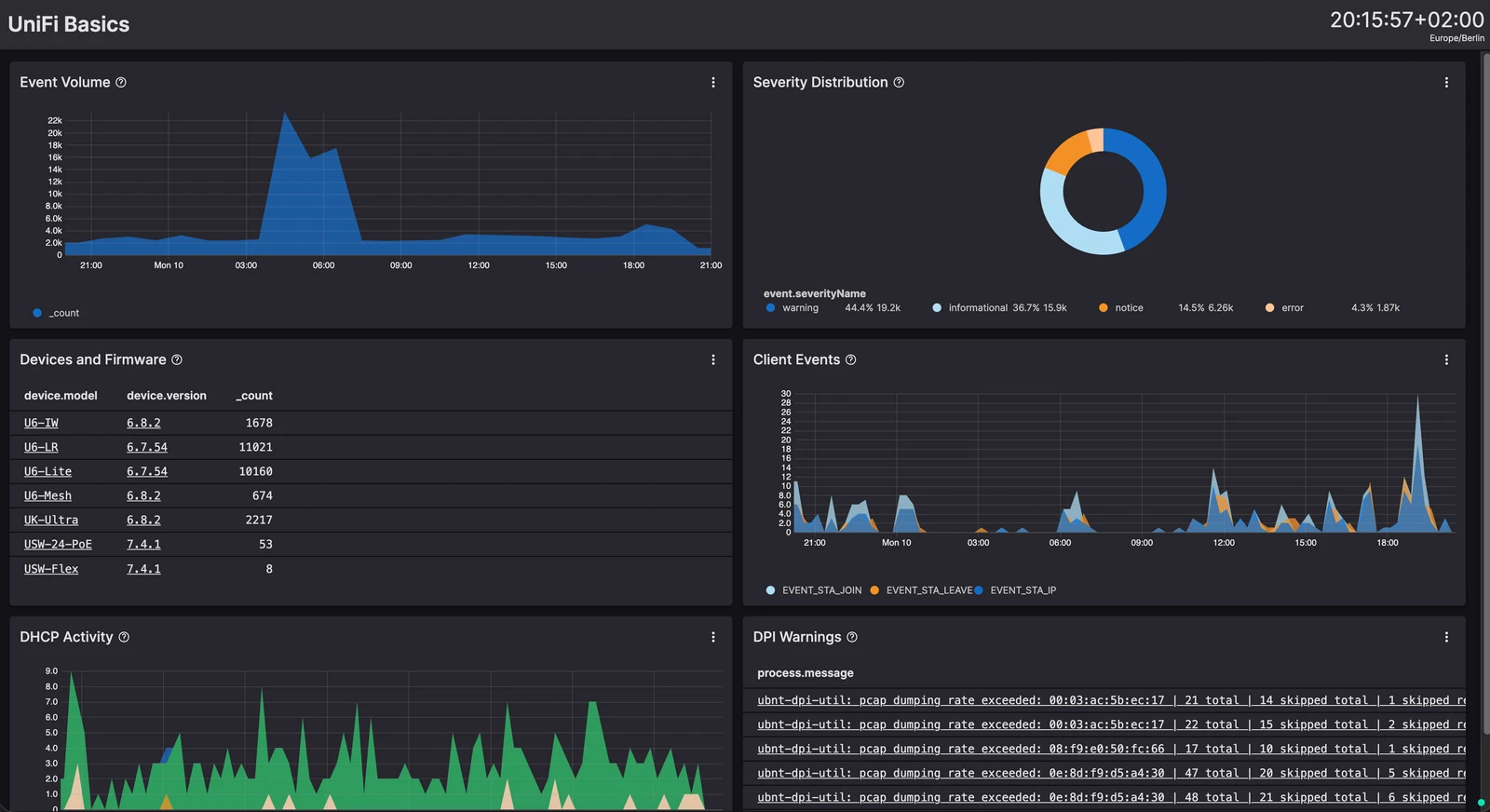Open Devices and Firmware panel options
Image resolution: width=1490 pixels, height=812 pixels.
(x=713, y=359)
